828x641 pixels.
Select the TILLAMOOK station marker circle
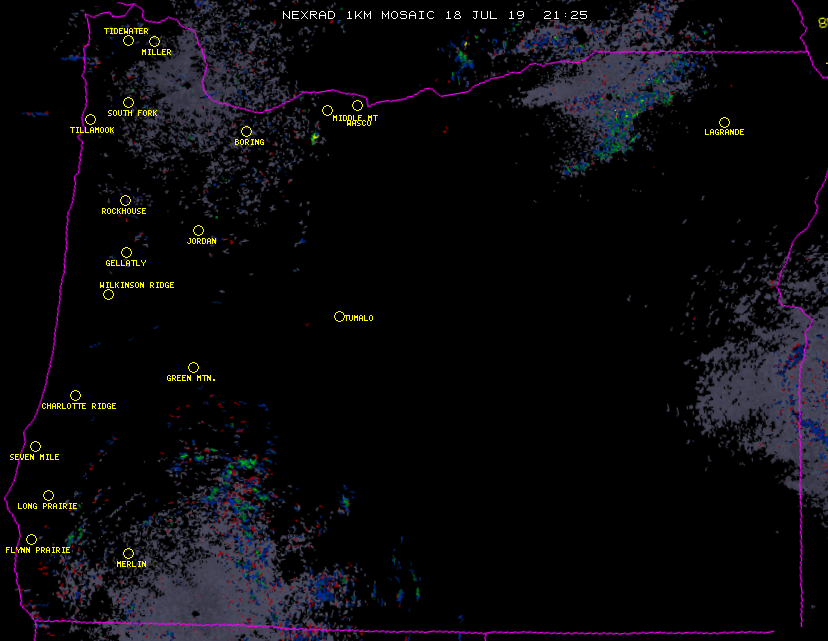click(x=90, y=119)
